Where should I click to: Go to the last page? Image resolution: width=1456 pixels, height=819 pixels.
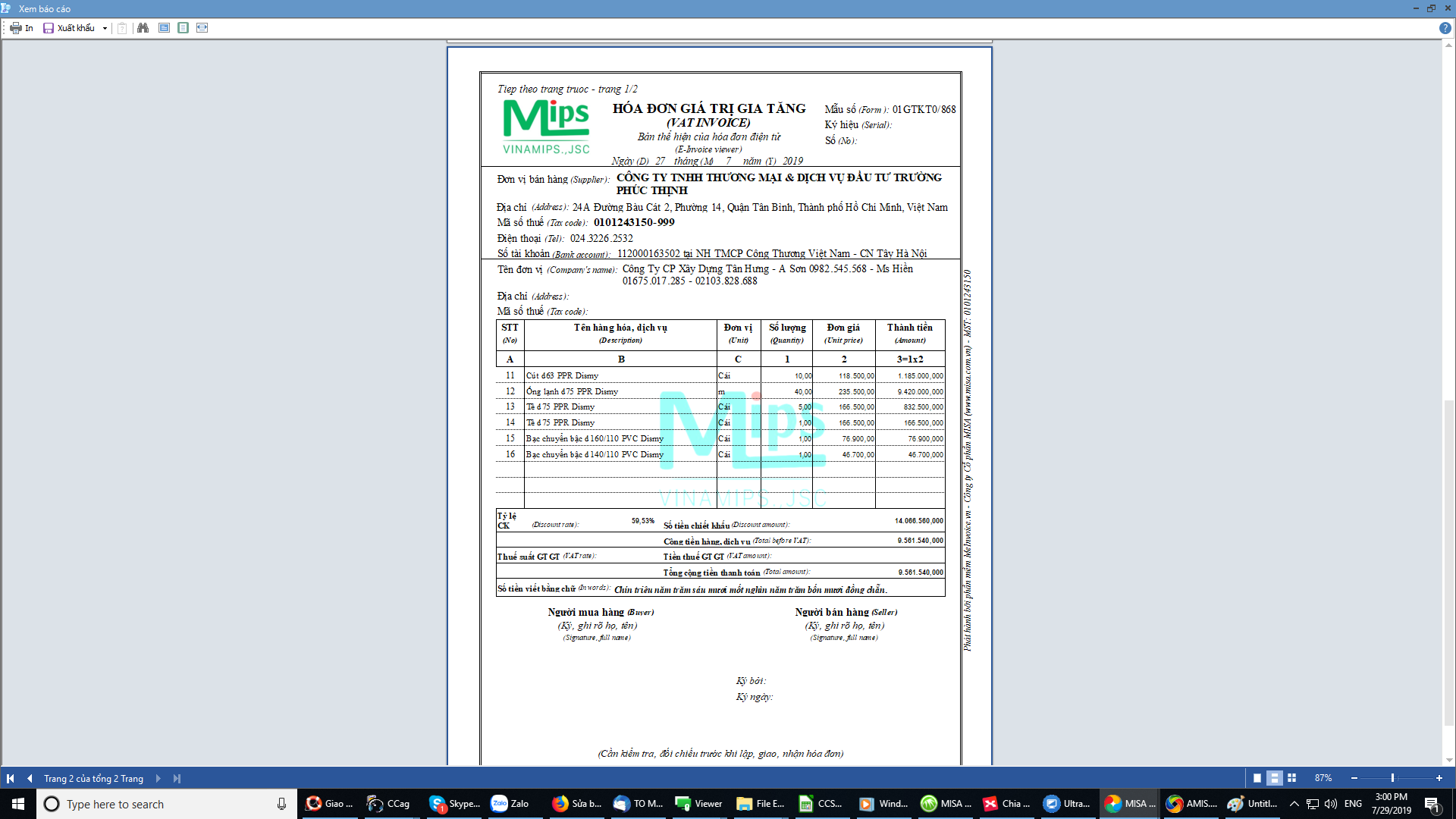(x=177, y=778)
